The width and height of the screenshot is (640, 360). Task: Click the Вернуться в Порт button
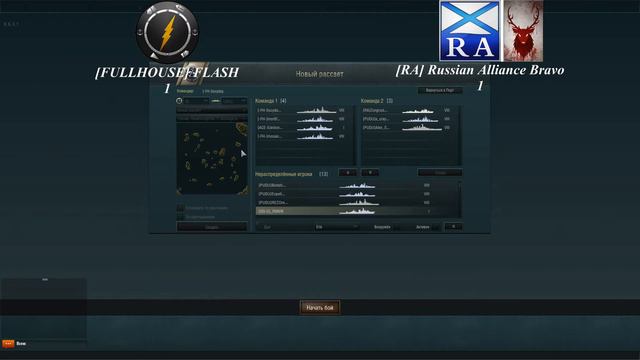440,90
